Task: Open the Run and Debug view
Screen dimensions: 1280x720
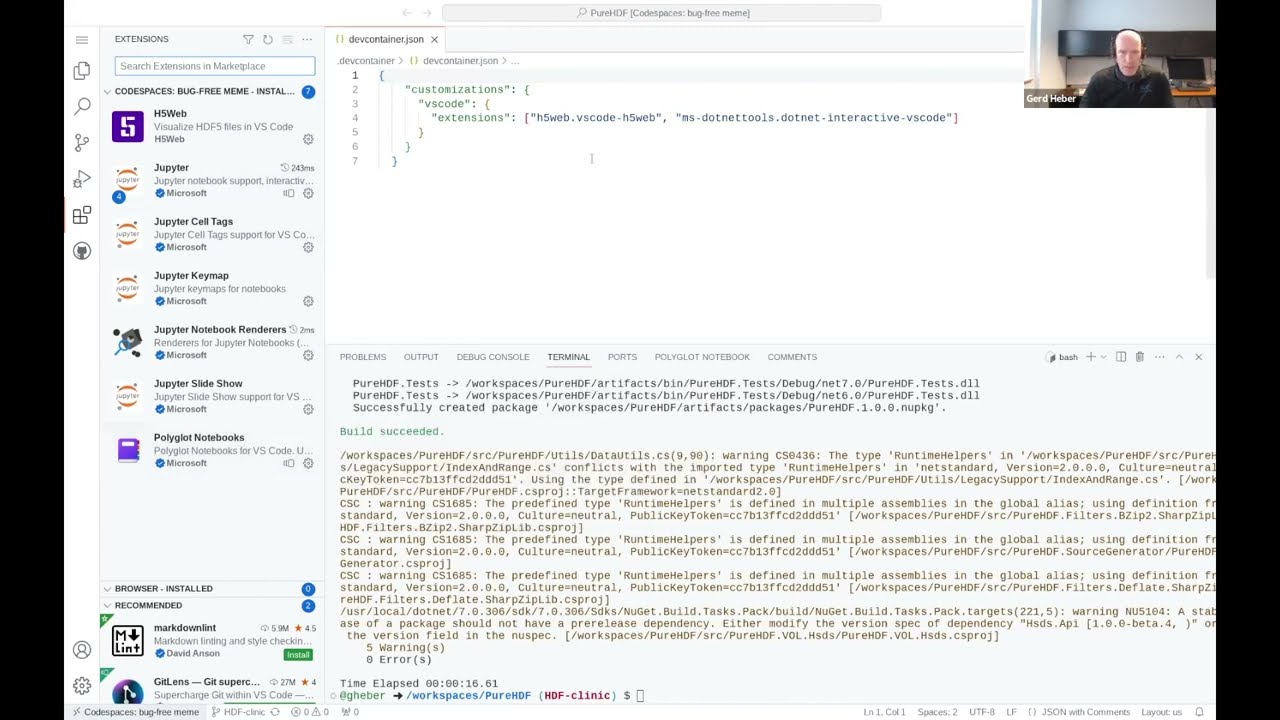Action: (x=82, y=179)
